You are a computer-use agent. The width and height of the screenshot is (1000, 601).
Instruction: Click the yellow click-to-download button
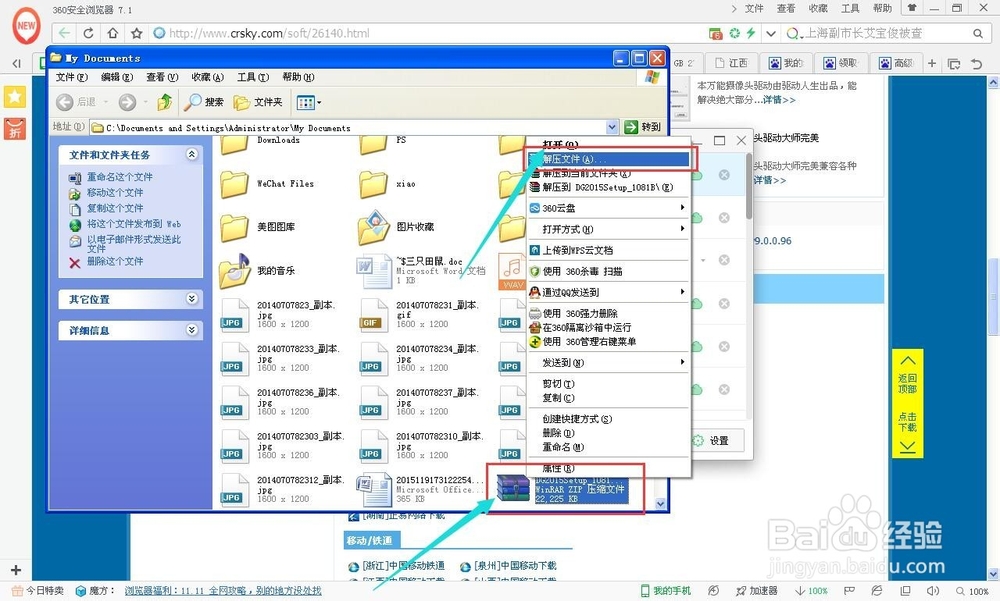click(908, 433)
